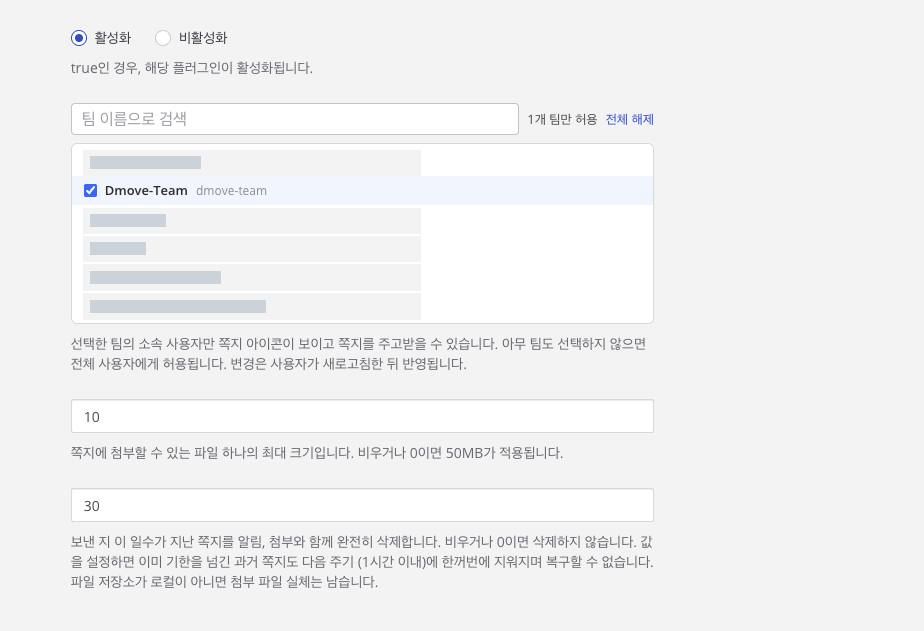Select the 활성화 radio button
Screen dimensions: 924x631
[79, 38]
